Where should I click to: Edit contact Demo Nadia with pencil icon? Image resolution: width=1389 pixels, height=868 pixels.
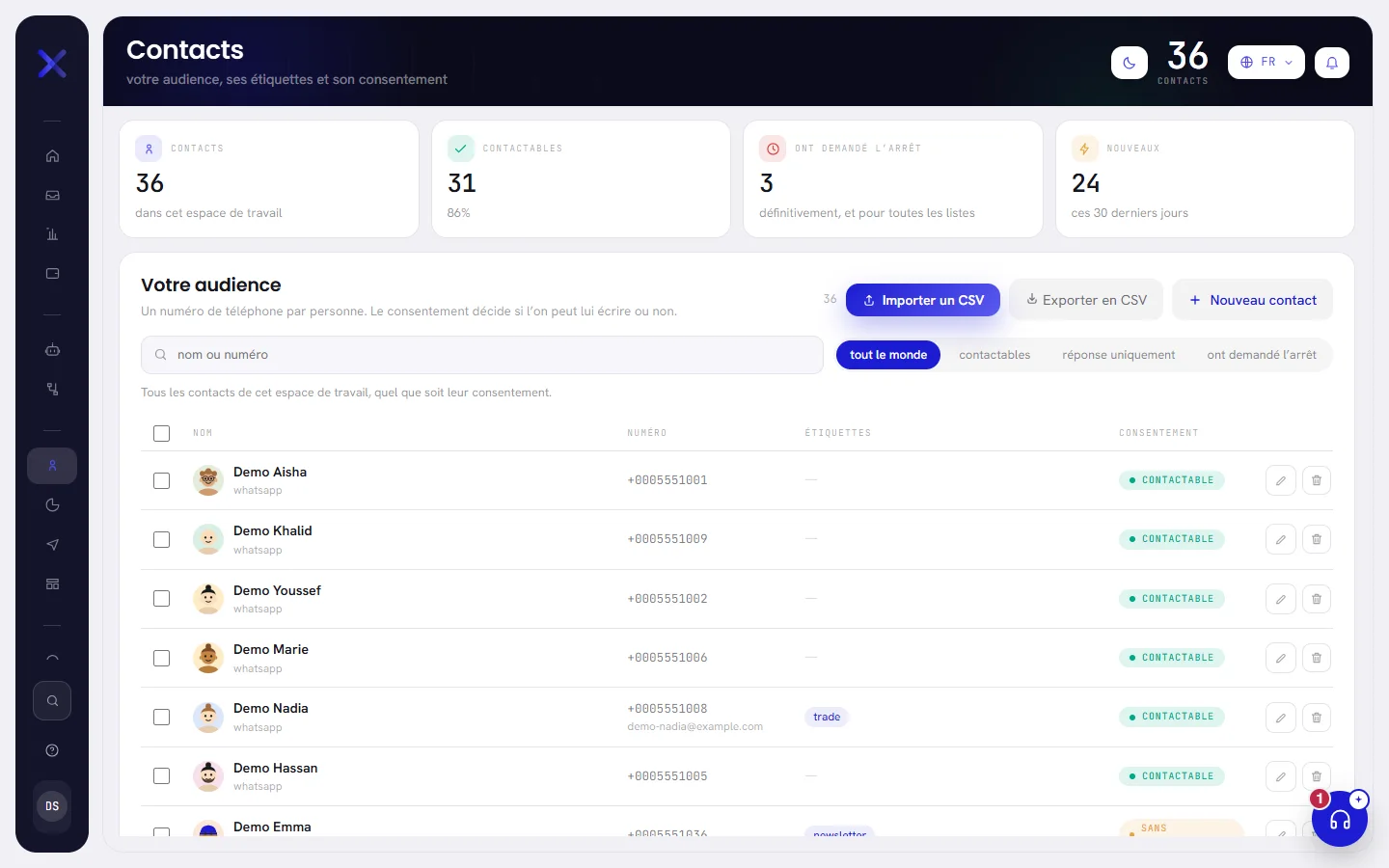pos(1281,718)
